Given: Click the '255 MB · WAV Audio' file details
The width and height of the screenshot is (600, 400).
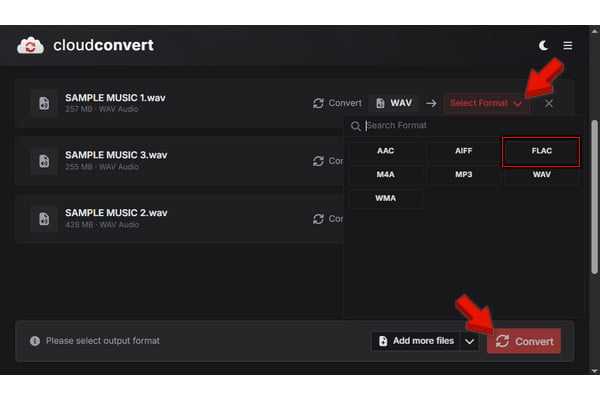Looking at the screenshot, I should click(102, 167).
